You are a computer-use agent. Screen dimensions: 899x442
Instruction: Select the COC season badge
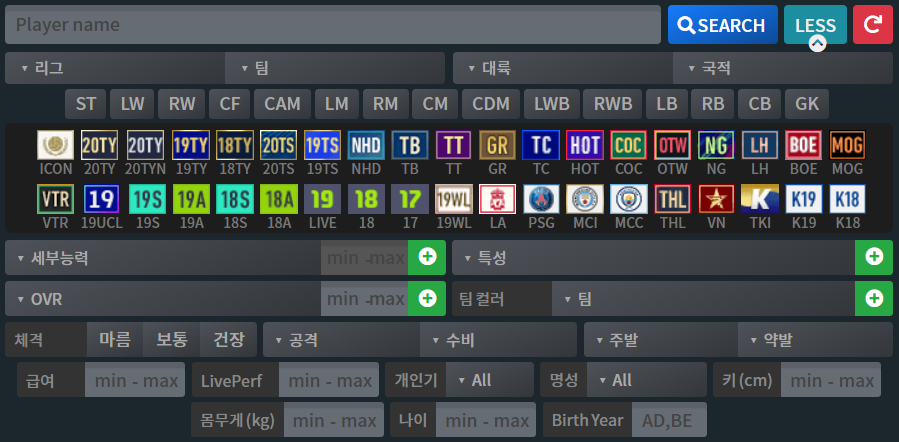tap(629, 145)
